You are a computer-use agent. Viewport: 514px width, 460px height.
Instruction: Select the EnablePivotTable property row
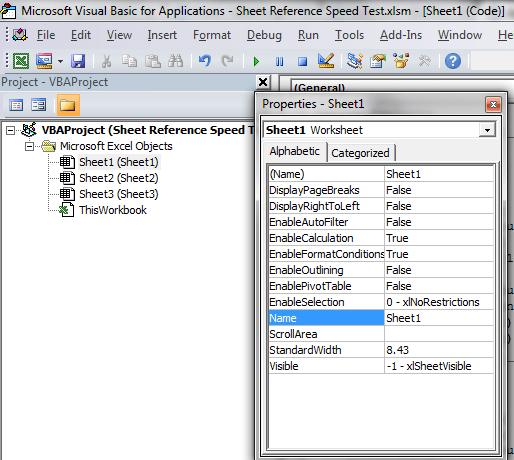(381, 286)
